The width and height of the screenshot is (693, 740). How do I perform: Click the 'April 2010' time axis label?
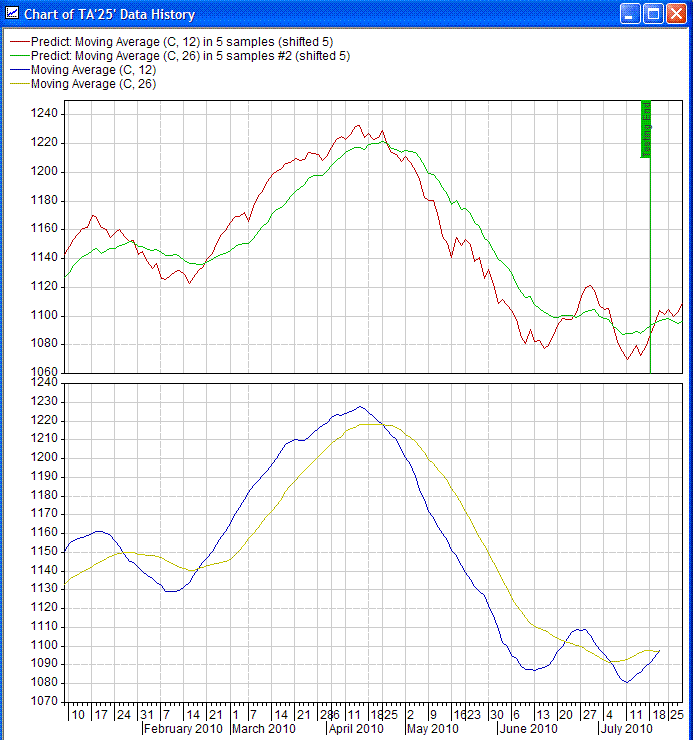[x=356, y=729]
